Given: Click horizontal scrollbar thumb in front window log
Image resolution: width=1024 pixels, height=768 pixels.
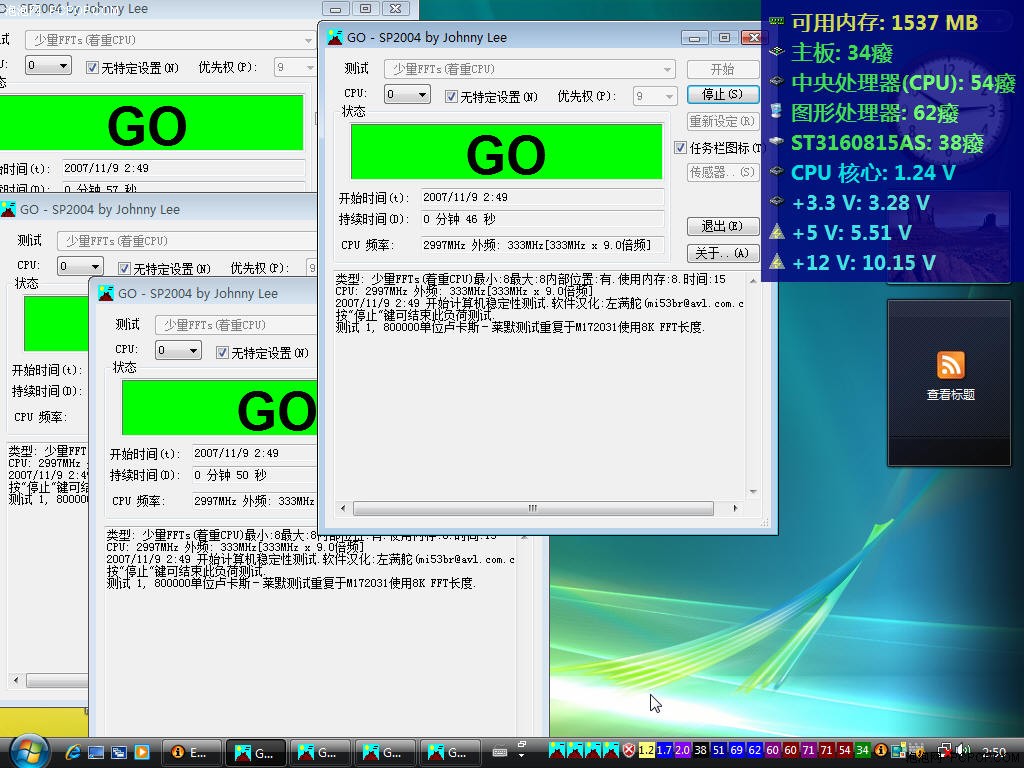Looking at the screenshot, I should [x=533, y=508].
